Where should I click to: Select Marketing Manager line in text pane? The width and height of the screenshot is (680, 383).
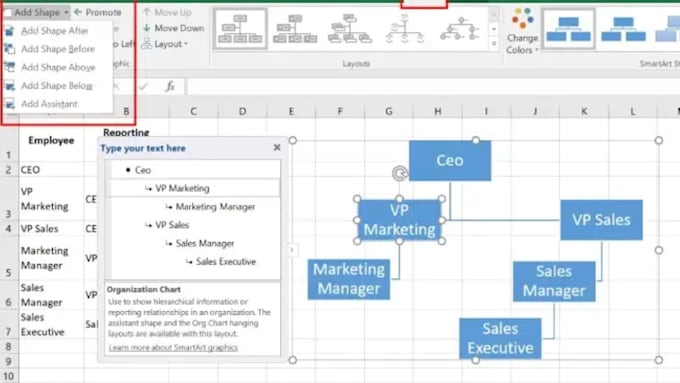[x=215, y=207]
